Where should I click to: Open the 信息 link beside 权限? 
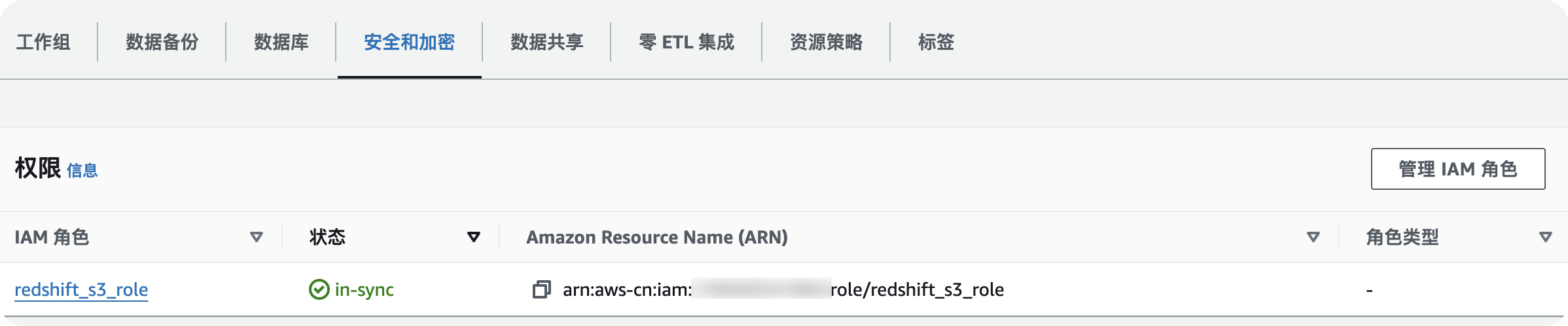click(x=82, y=171)
